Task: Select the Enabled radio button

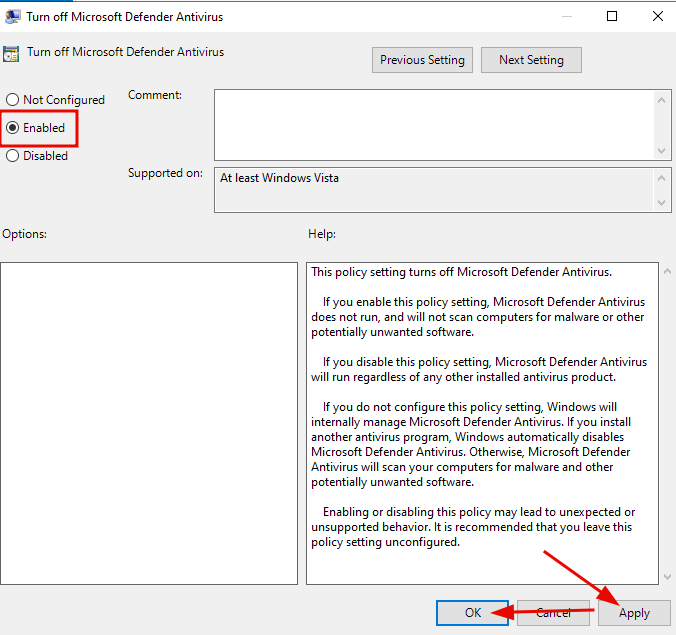Action: pyautogui.click(x=13, y=128)
